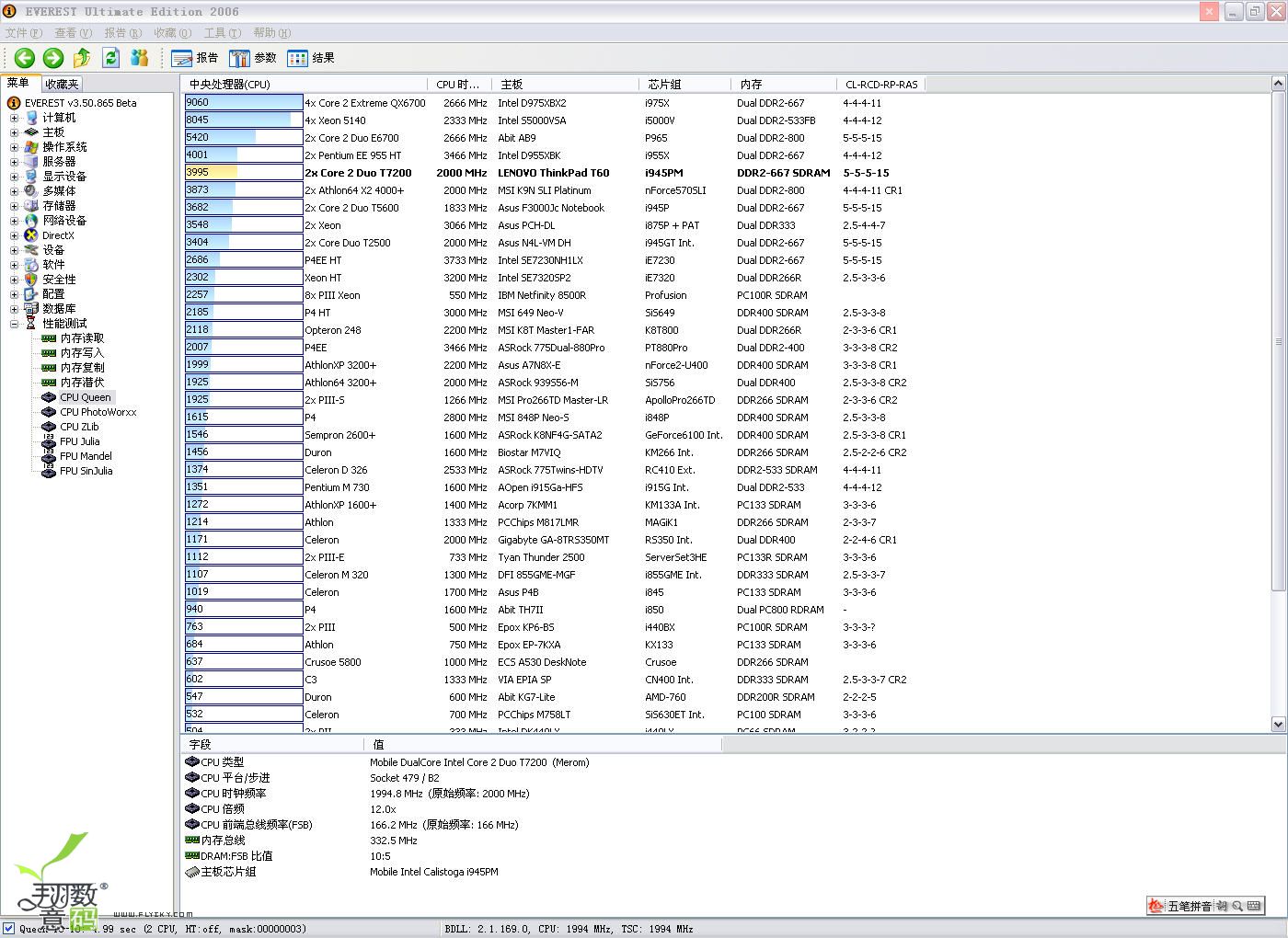The image size is (1288, 938).
Task: Click the green Forward arrow toolbar icon
Action: point(53,58)
